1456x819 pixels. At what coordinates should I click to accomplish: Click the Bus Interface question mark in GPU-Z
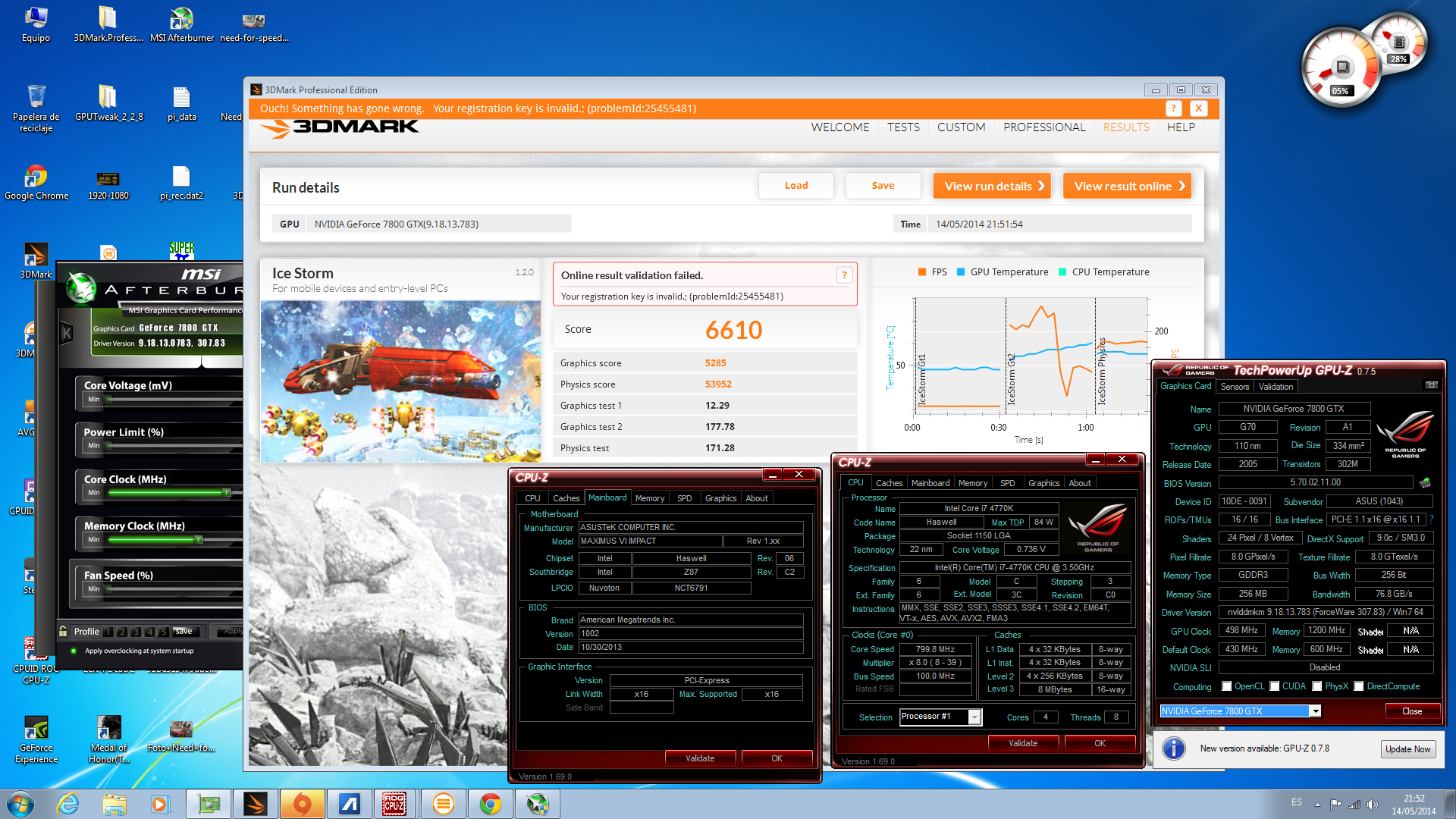pos(1431,519)
